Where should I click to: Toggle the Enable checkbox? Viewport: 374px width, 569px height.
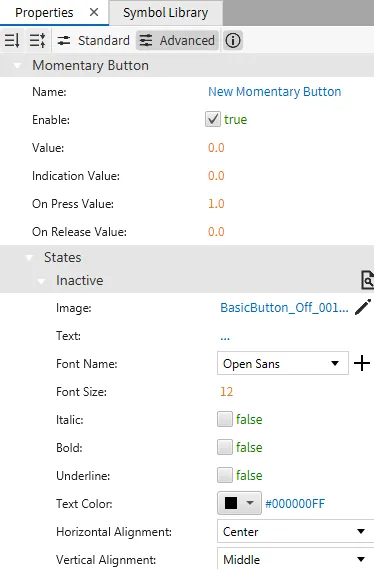[213, 119]
